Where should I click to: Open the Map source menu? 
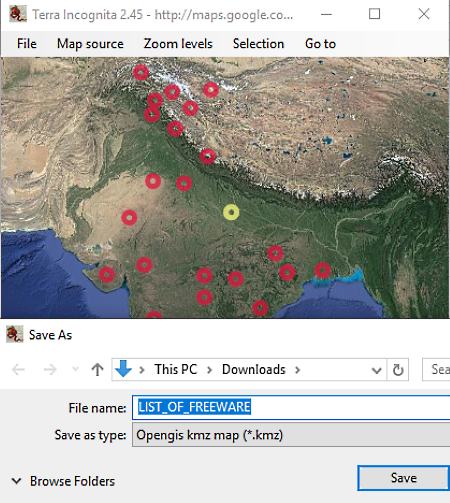[x=90, y=44]
